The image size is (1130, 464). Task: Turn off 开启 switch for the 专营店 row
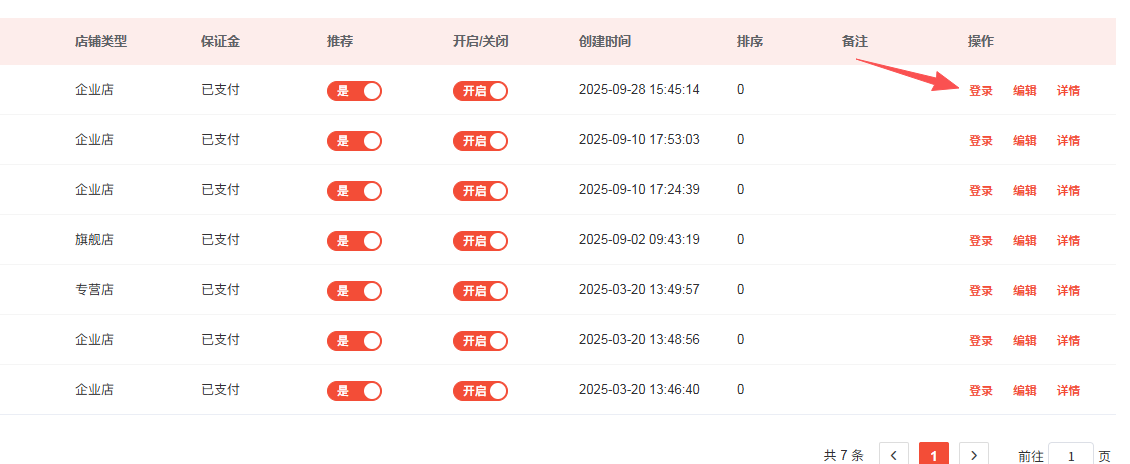click(x=480, y=291)
